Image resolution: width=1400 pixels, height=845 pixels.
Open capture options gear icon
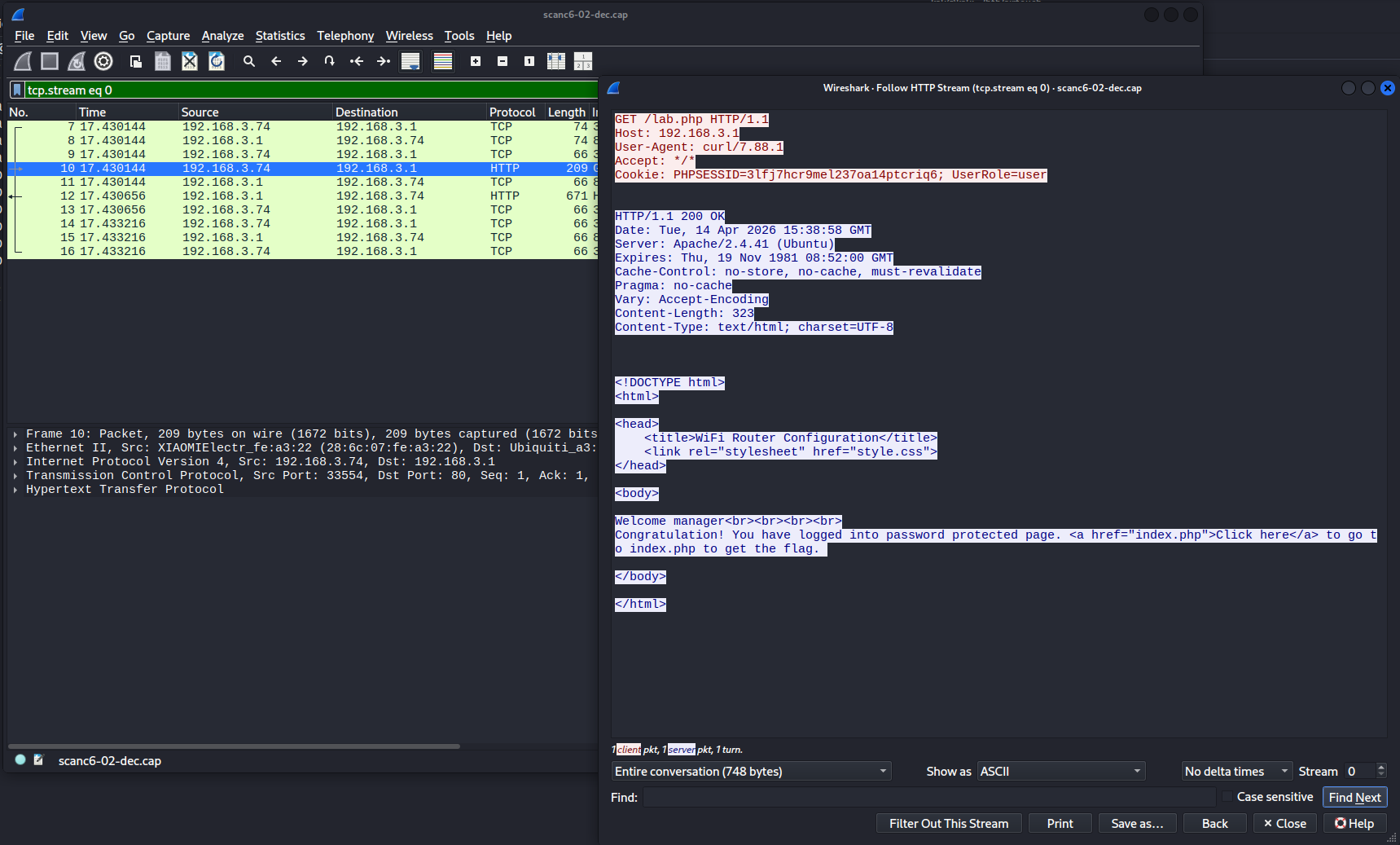(x=103, y=61)
